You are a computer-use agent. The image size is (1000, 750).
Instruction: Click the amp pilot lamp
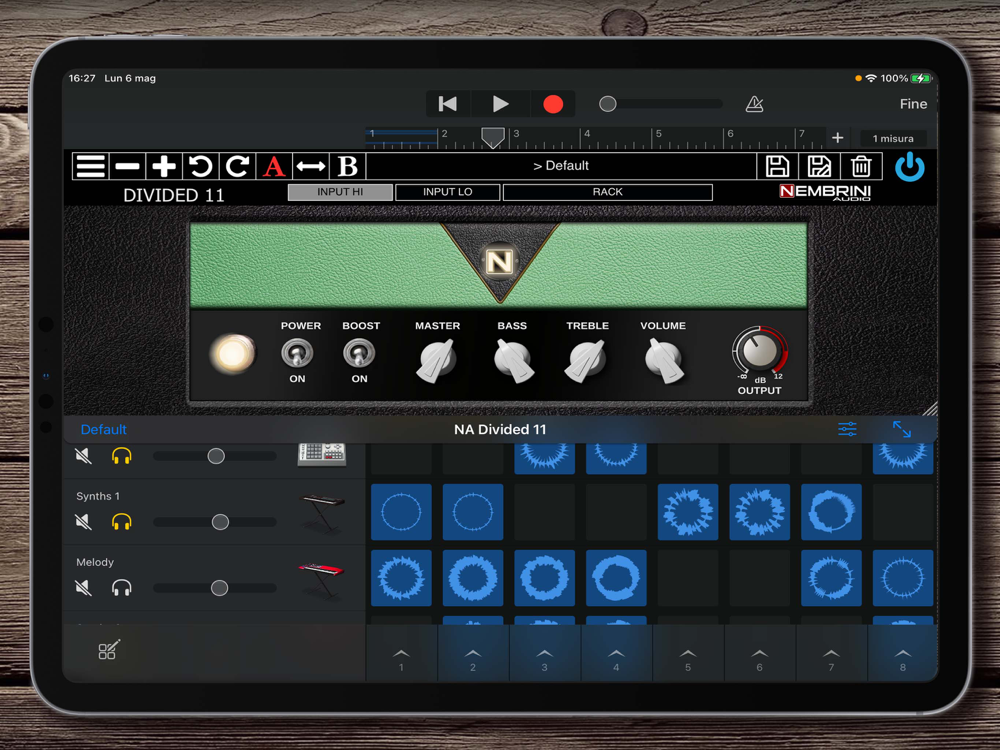[232, 353]
